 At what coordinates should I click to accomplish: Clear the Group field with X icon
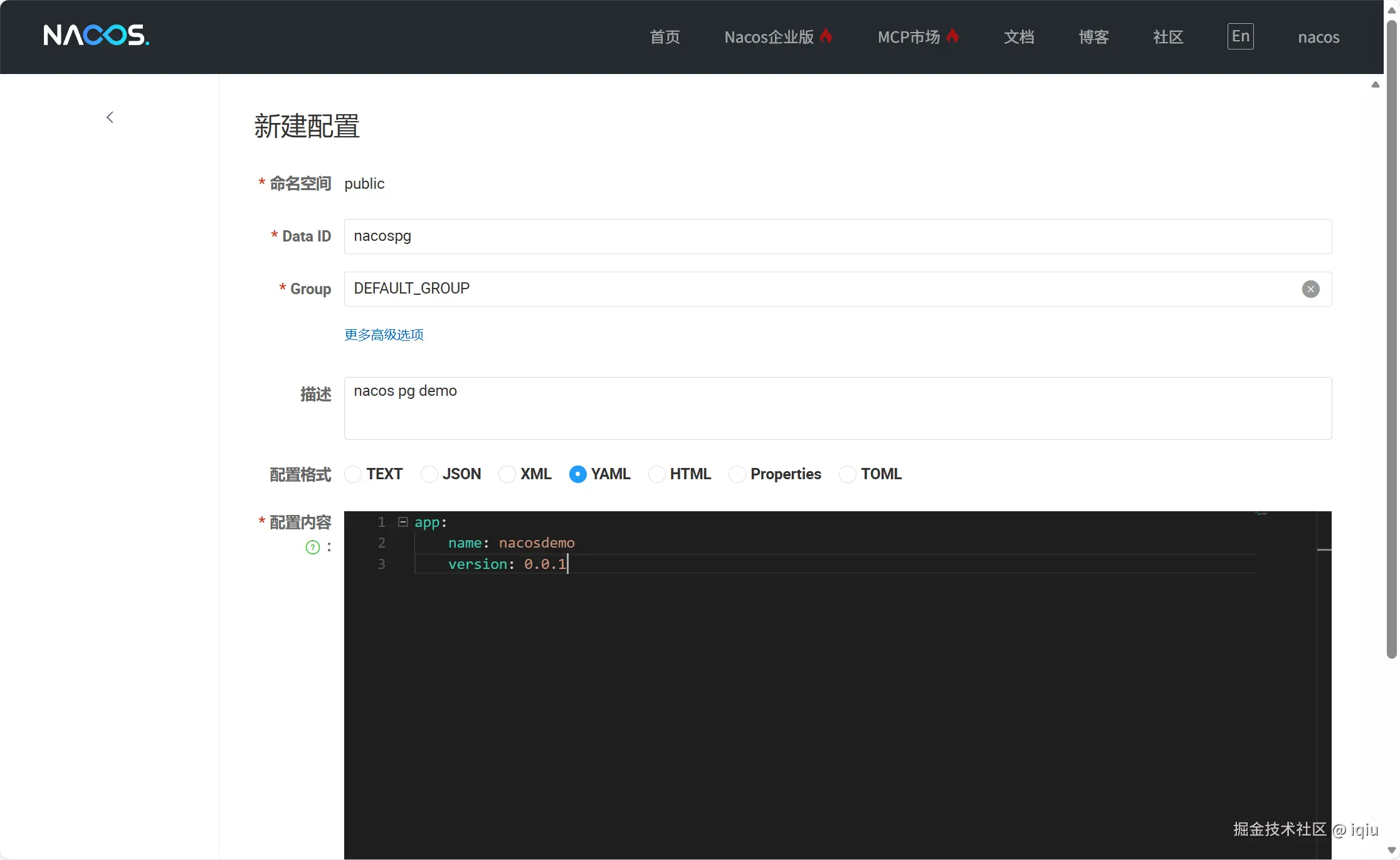(1310, 289)
